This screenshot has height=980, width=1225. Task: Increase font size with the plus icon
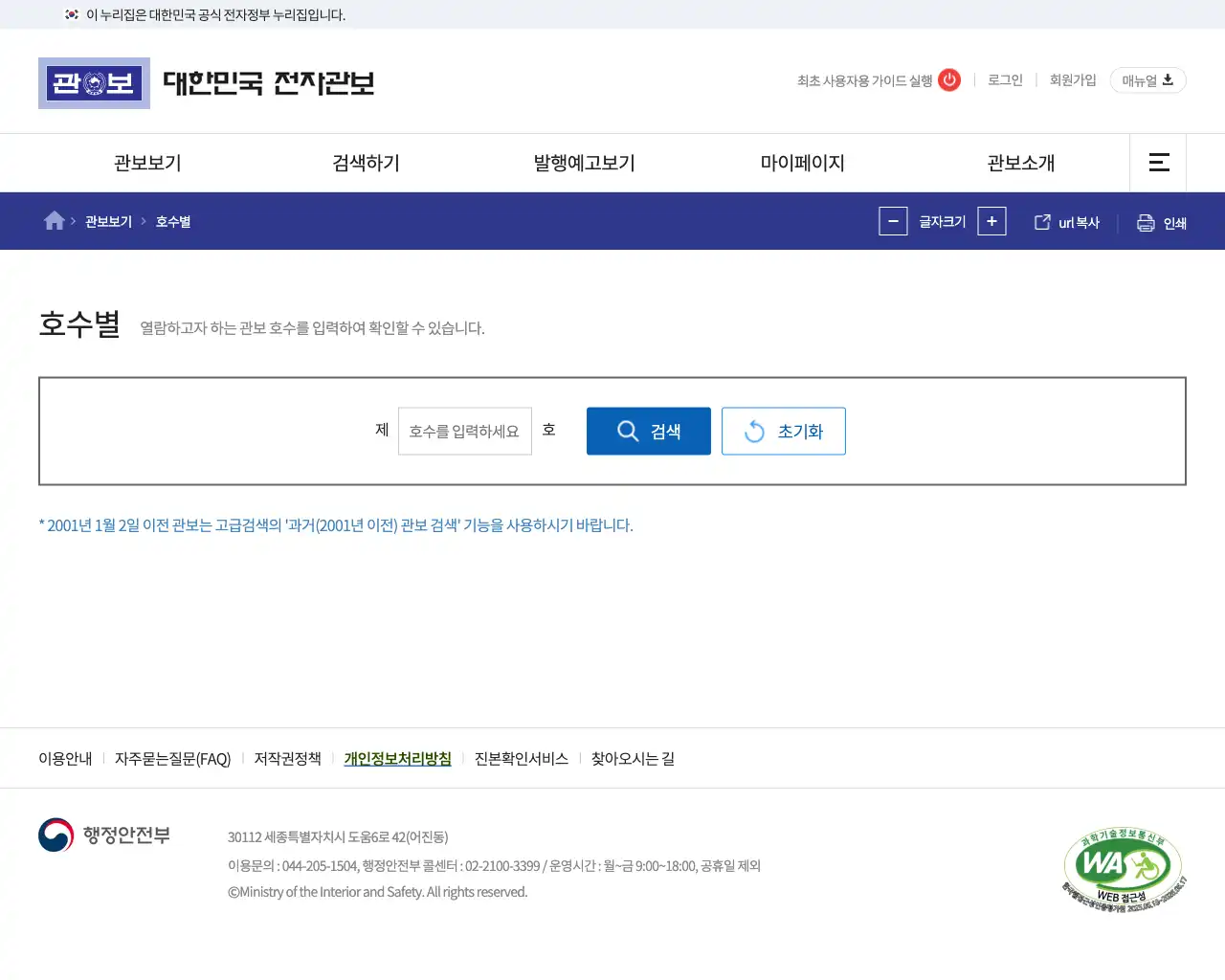pos(991,221)
